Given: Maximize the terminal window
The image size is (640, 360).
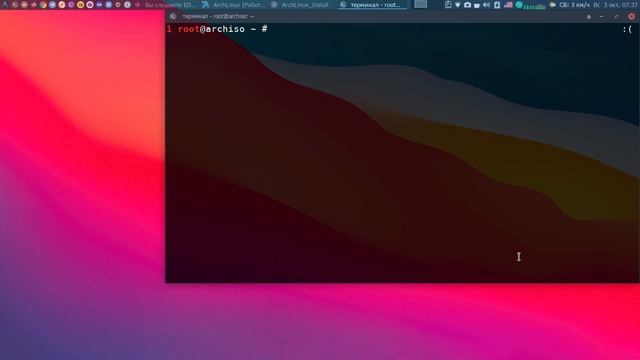Looking at the screenshot, I should tap(616, 17).
